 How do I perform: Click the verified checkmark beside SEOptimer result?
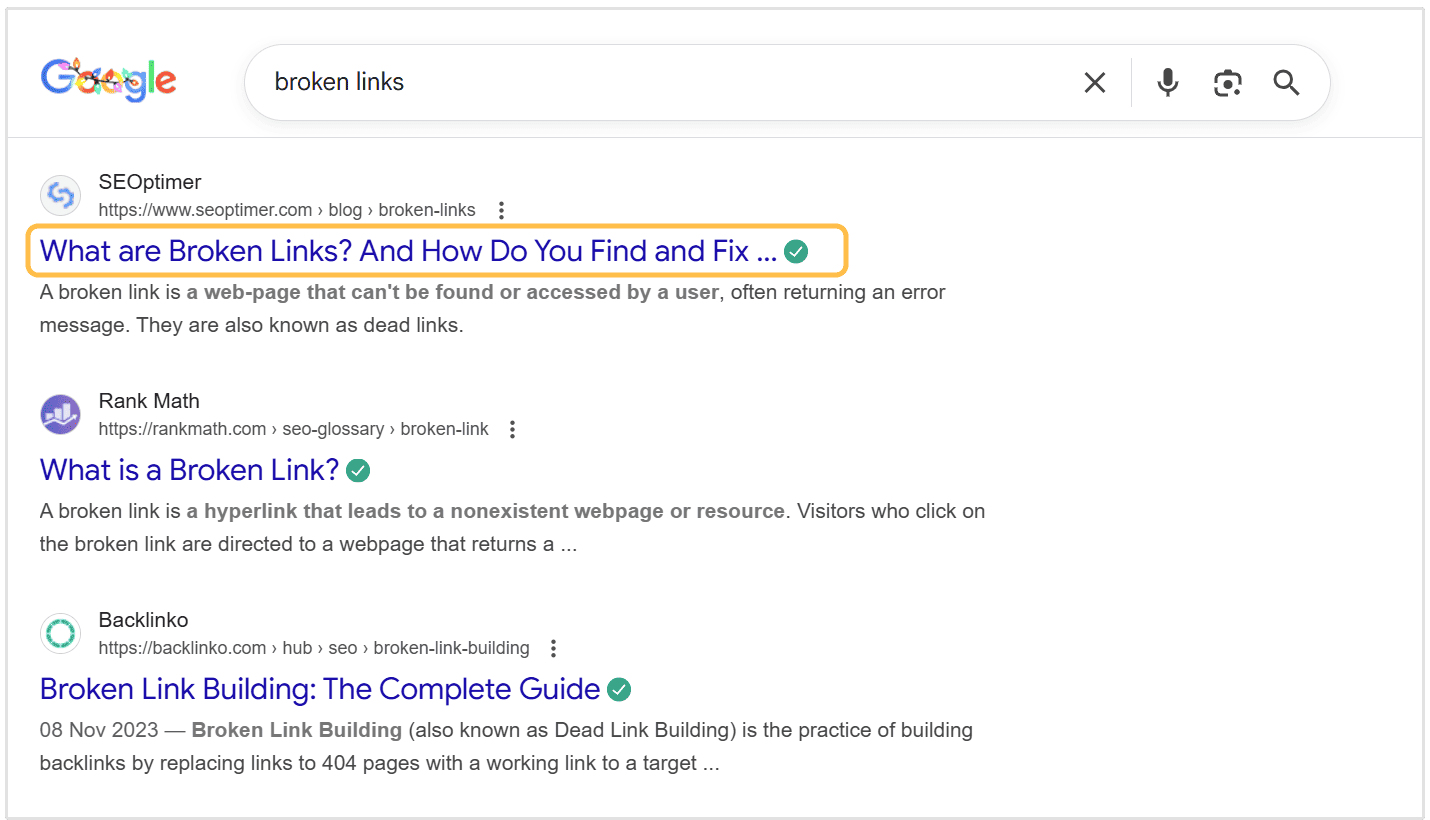[796, 251]
